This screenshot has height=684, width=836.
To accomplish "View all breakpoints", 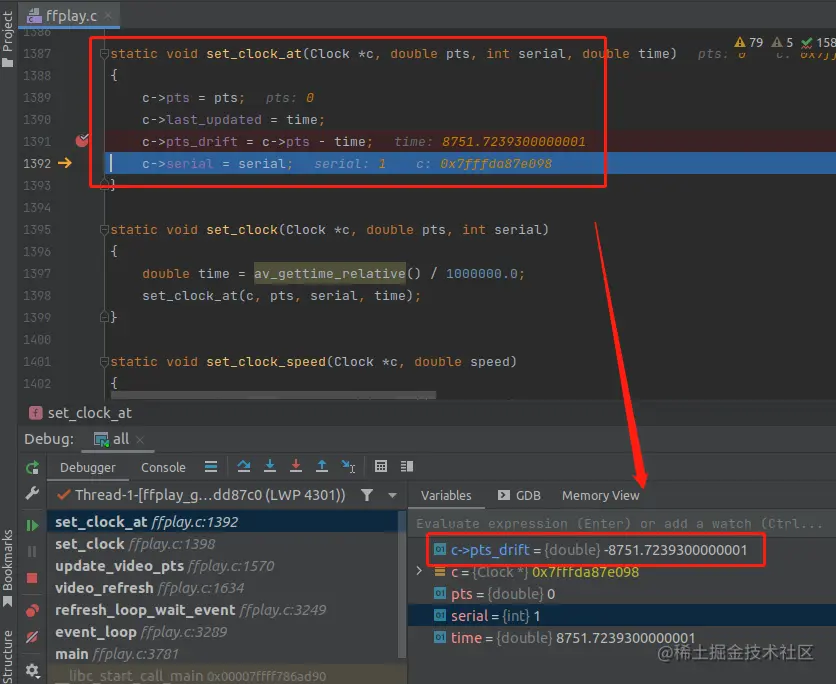I will pos(33,610).
